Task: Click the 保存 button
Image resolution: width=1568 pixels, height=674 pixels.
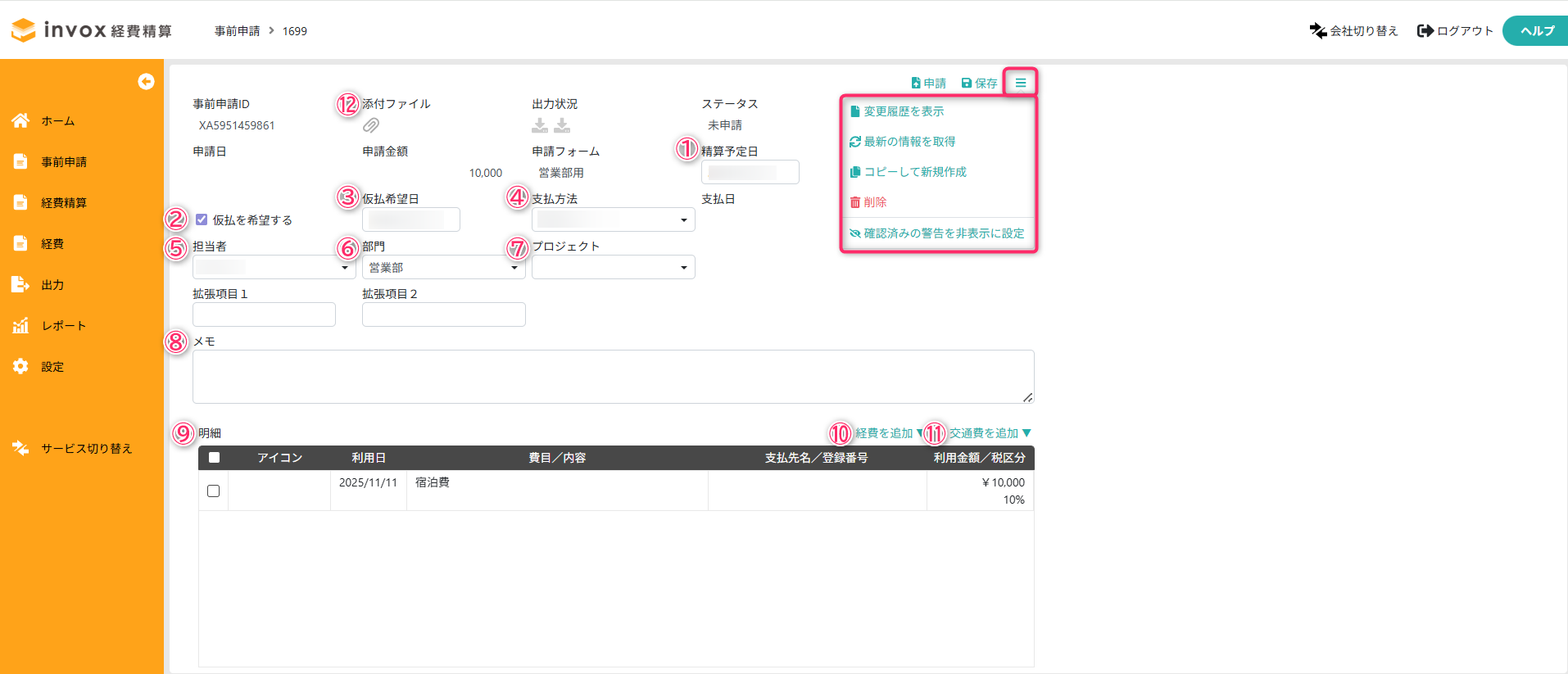Action: point(979,84)
